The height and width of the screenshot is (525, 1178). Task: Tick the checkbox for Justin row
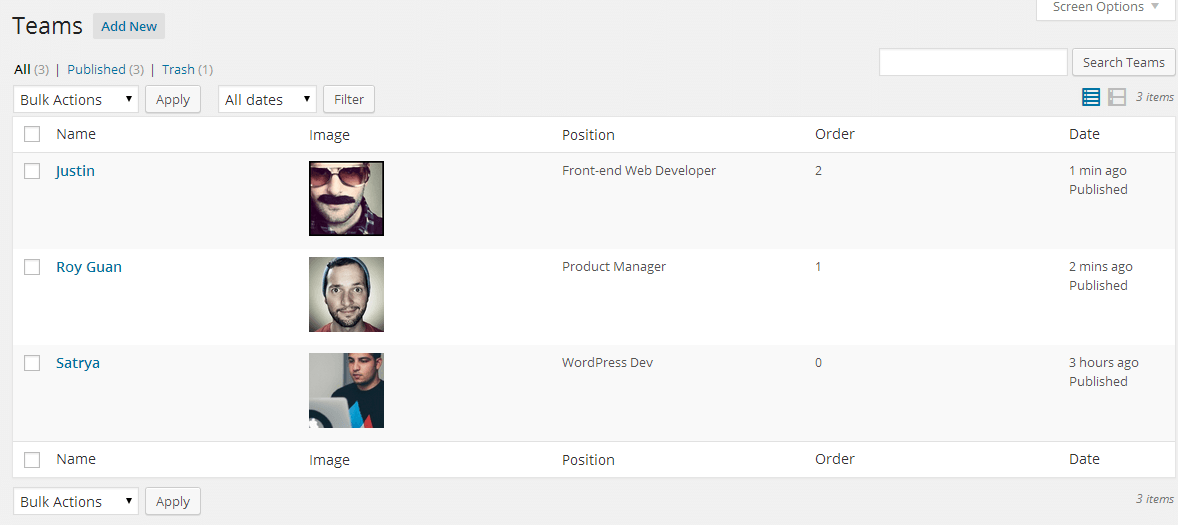click(x=32, y=171)
